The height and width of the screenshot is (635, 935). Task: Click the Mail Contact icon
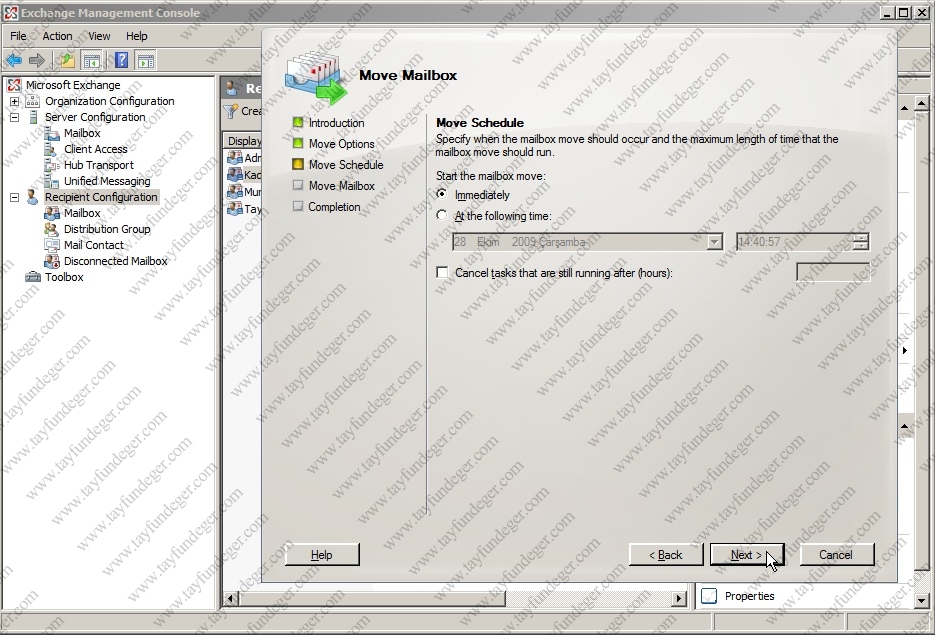[x=52, y=245]
